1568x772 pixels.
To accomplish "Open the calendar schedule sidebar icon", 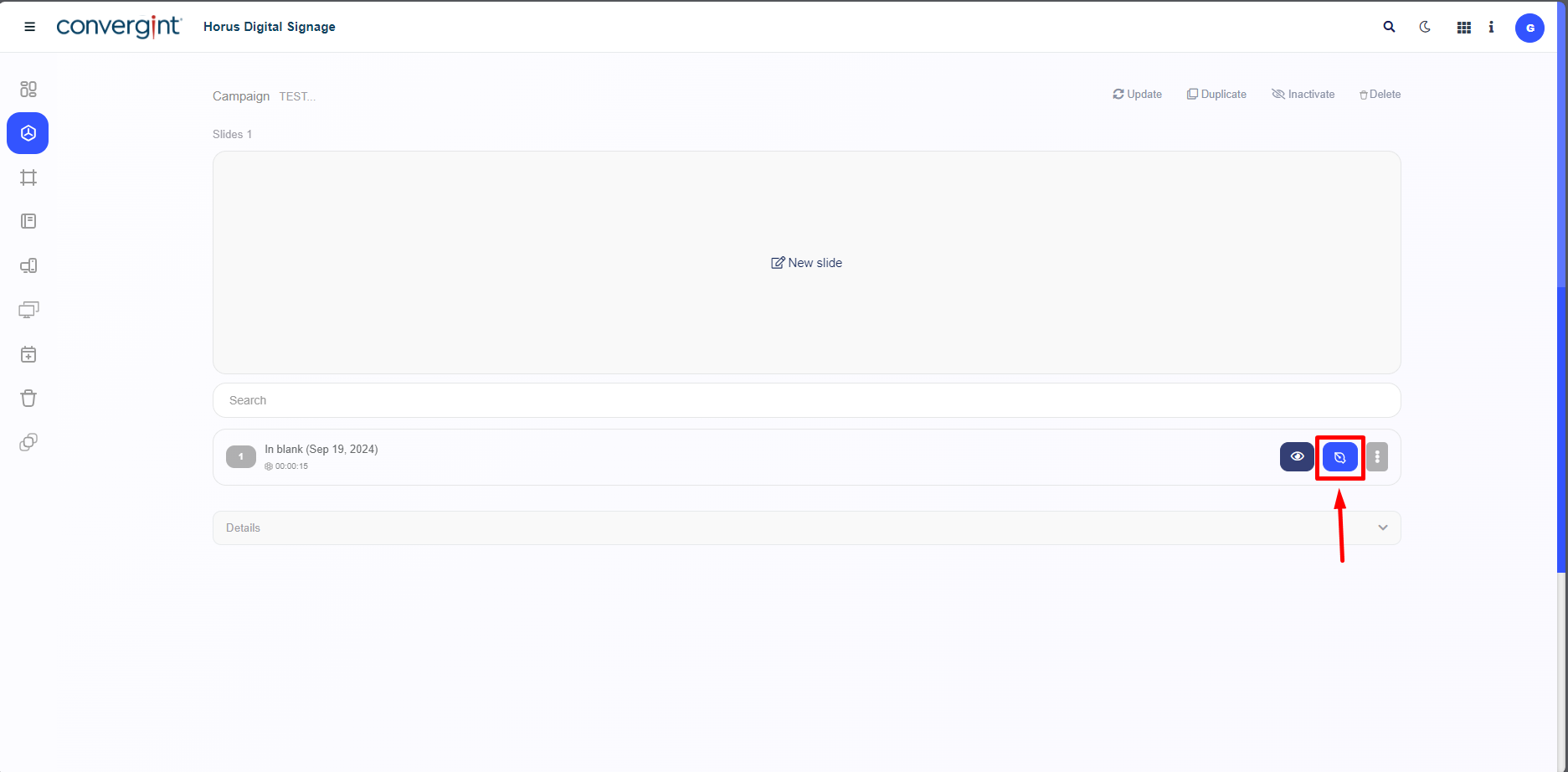I will tap(28, 354).
